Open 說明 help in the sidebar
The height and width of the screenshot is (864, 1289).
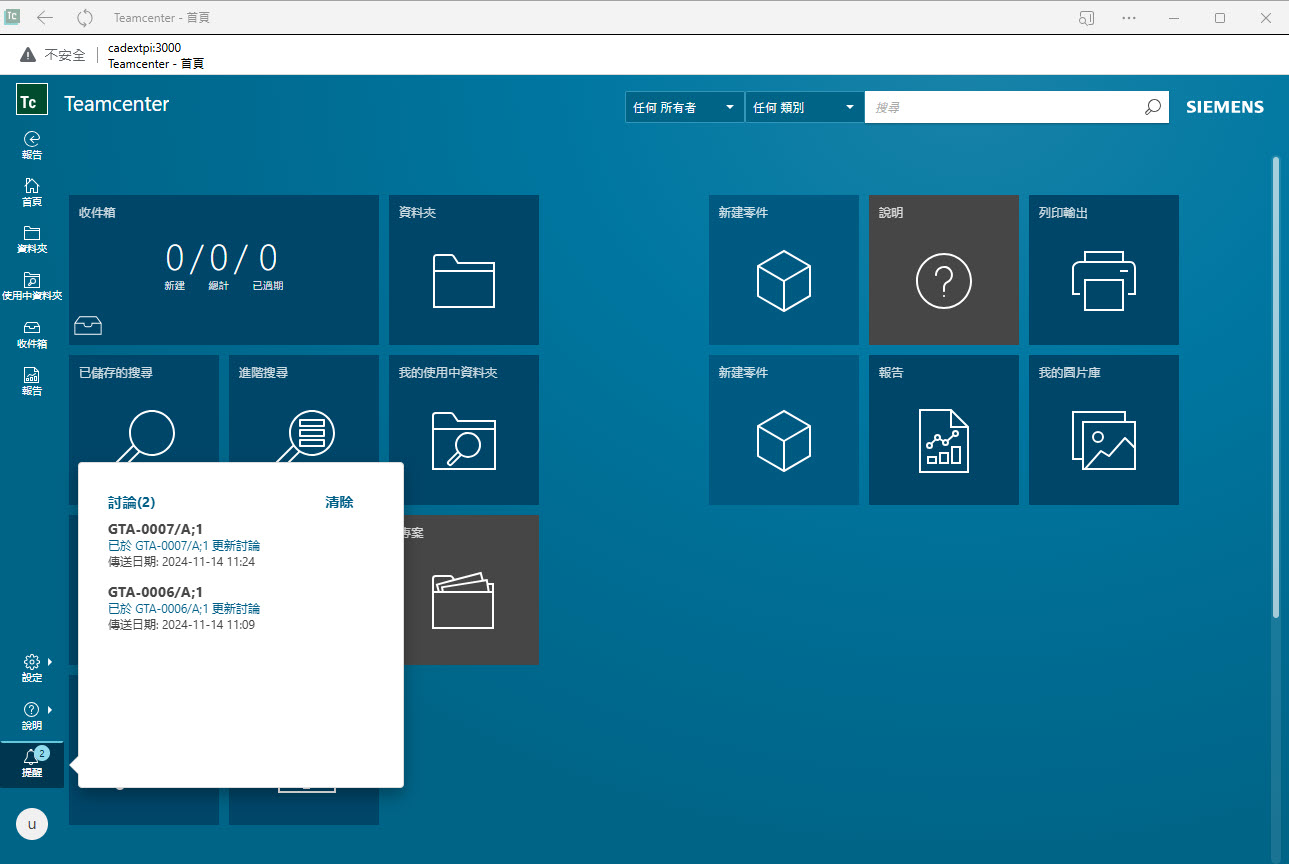tap(32, 715)
